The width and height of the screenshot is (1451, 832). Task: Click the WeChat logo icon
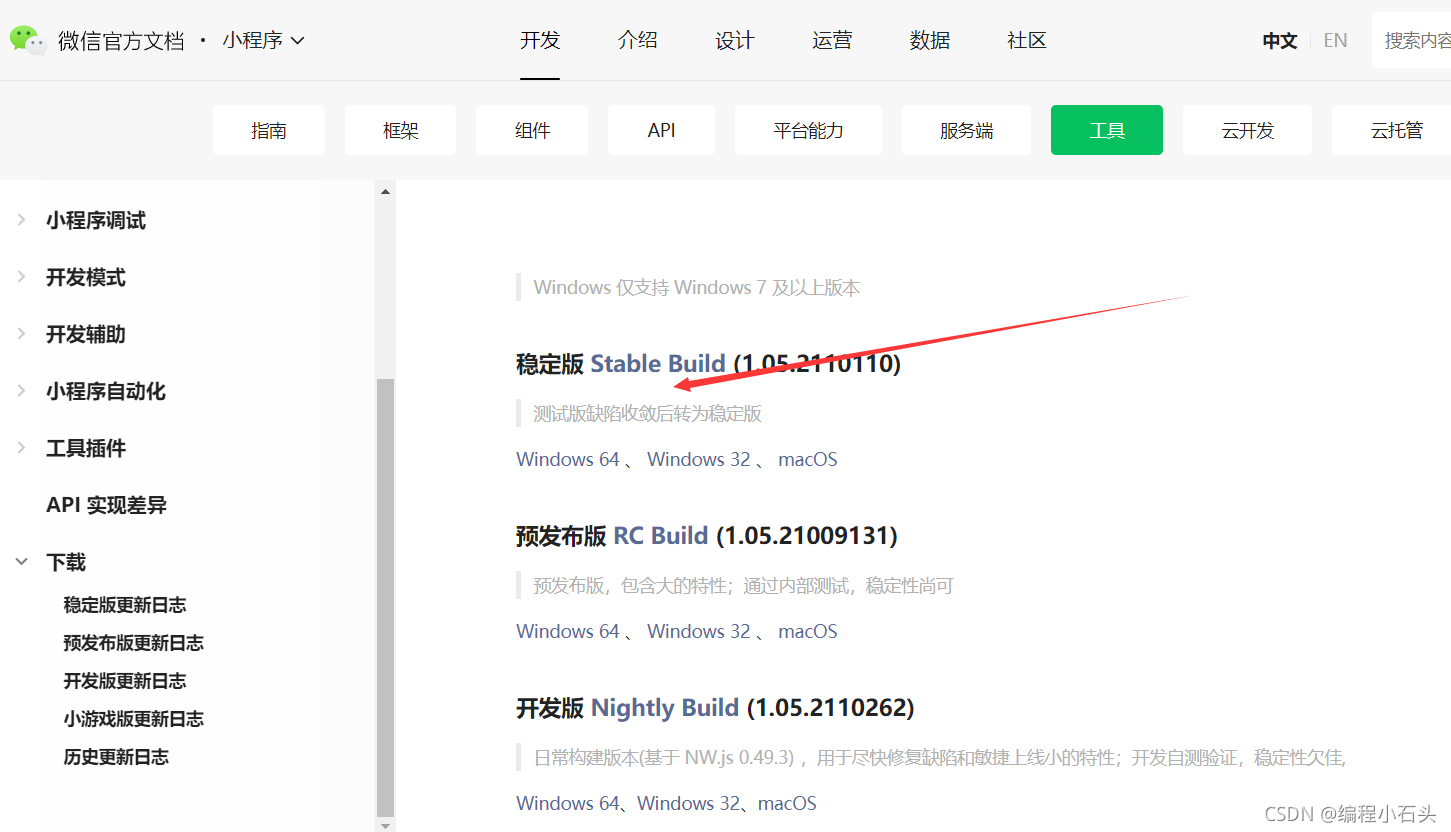(x=28, y=40)
